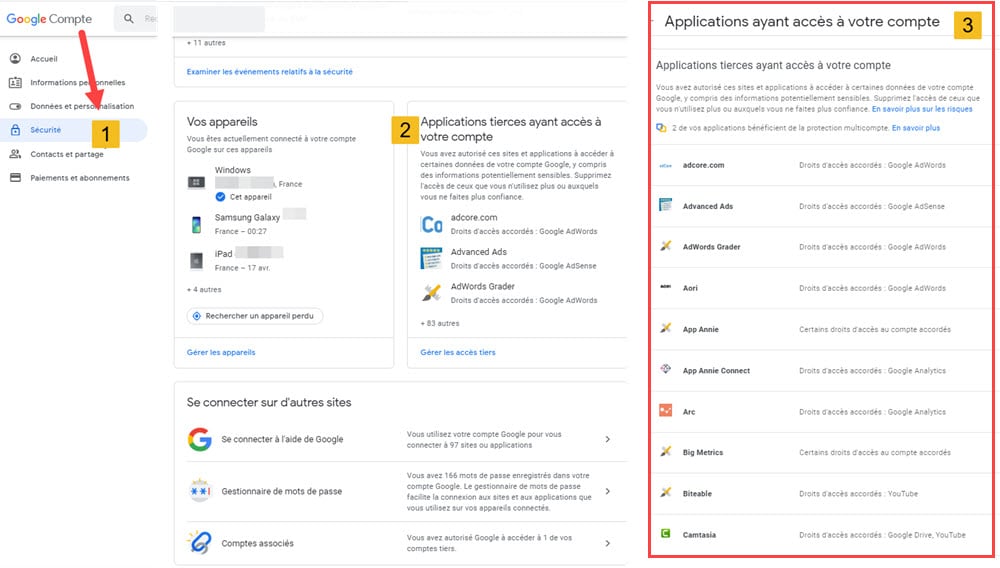Image resolution: width=1000 pixels, height=568 pixels.
Task: Open the Comptes associés row
Action: tap(401, 543)
